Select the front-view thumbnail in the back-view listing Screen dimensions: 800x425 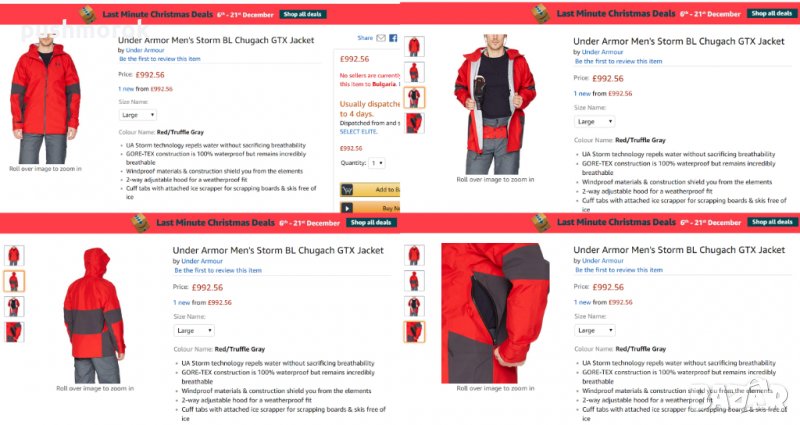coord(14,256)
